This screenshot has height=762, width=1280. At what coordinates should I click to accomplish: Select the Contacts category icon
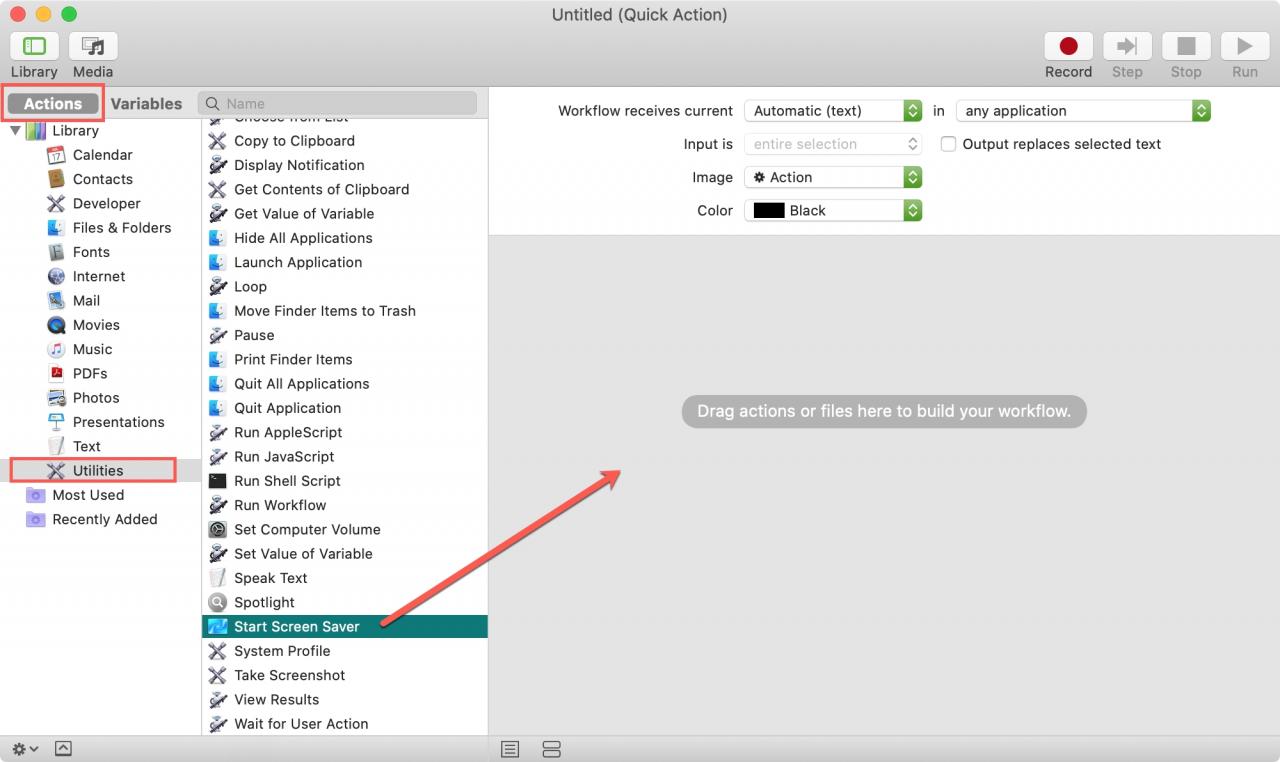pos(56,179)
